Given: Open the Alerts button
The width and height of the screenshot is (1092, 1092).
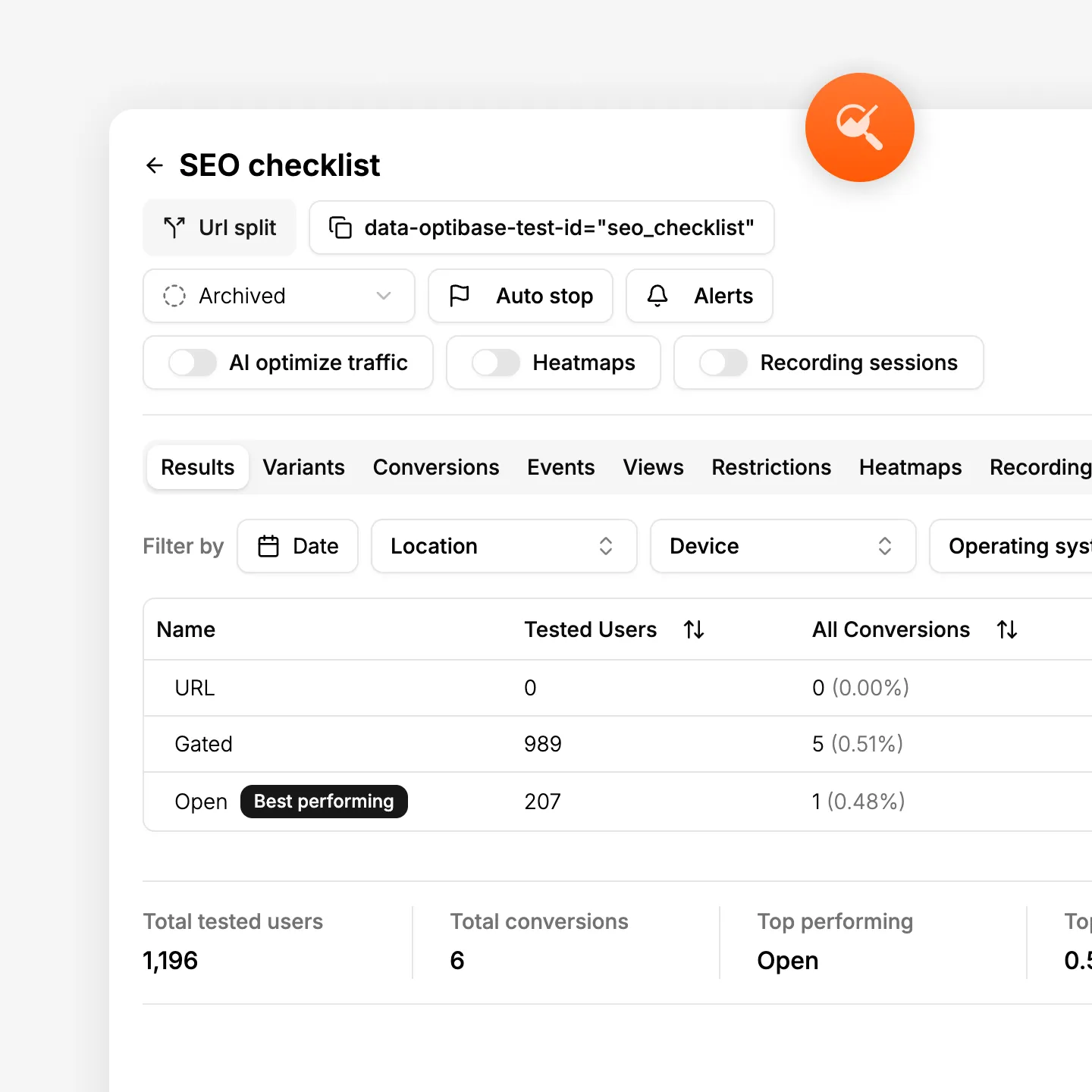Looking at the screenshot, I should (x=699, y=296).
